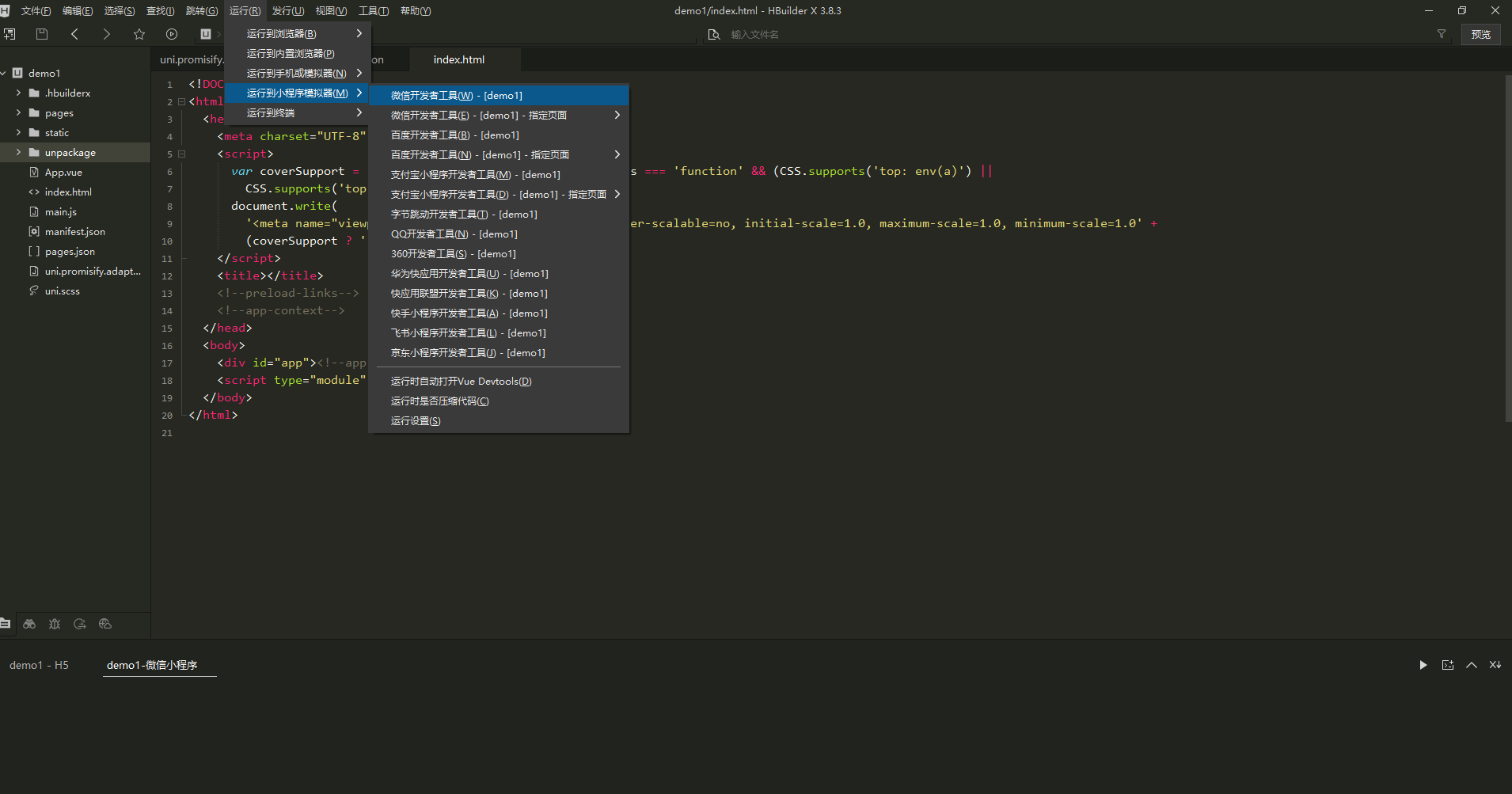This screenshot has width=1512, height=794.
Task: Collapse the demo1 project tree root
Action: (4, 73)
